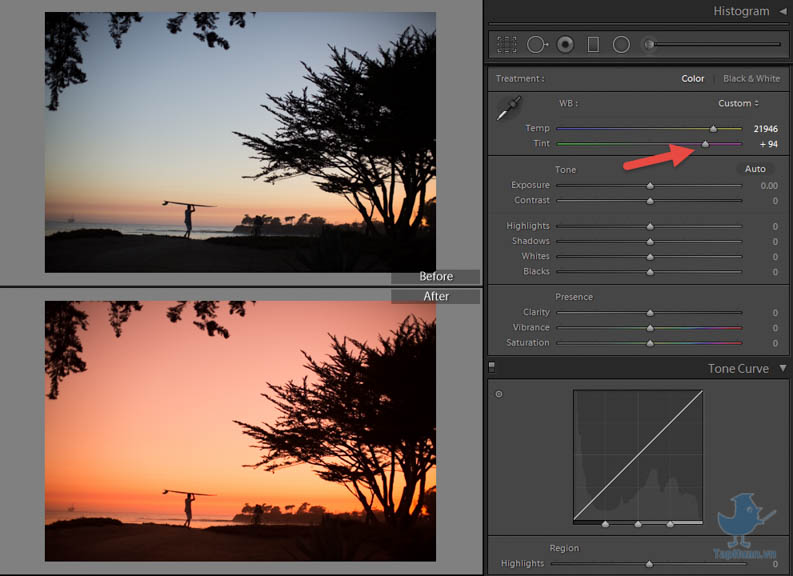Activate the Tone Curve targeted adjustment tool
The image size is (793, 576).
click(x=499, y=394)
